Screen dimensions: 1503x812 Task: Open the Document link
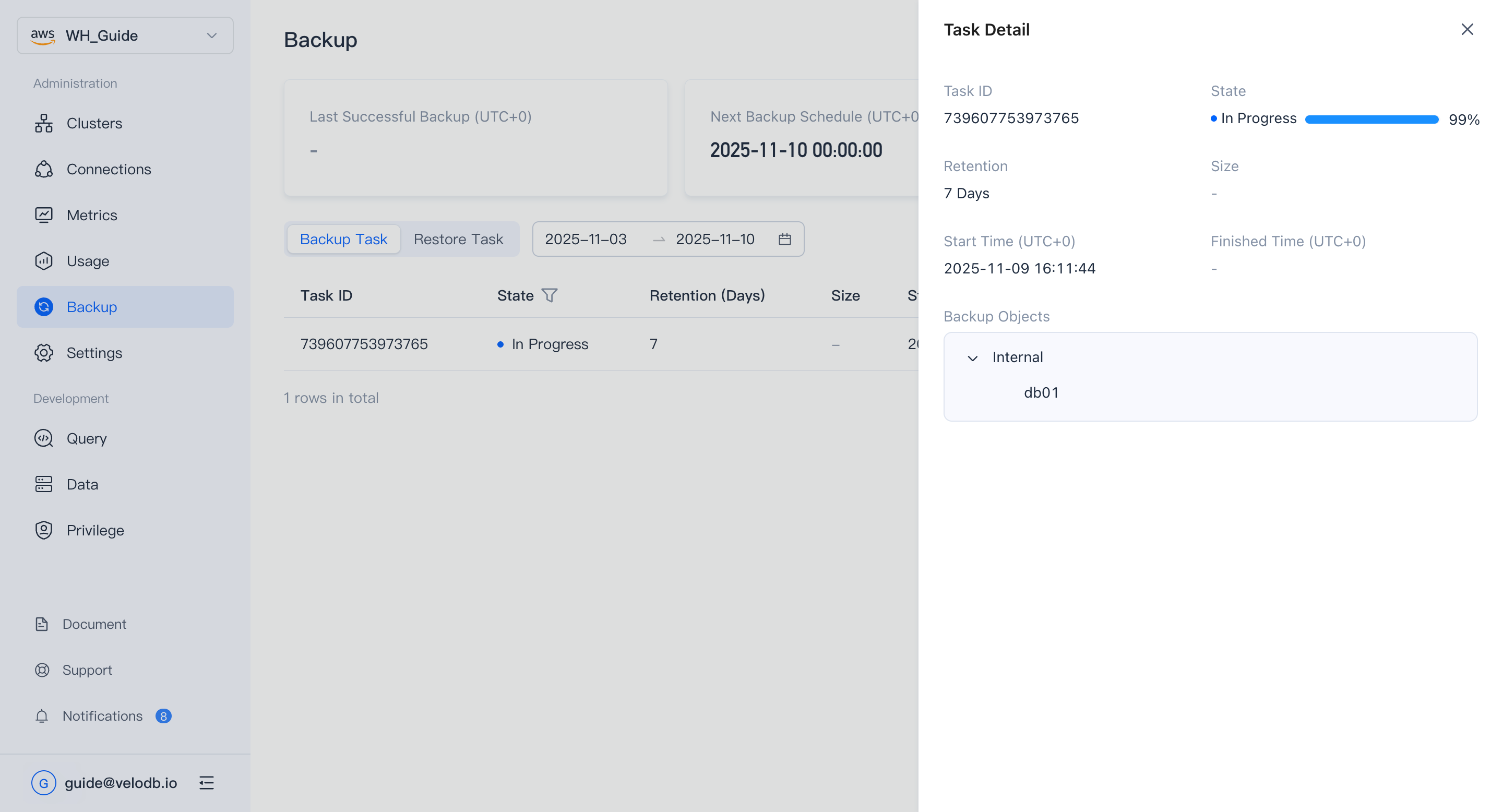click(94, 624)
